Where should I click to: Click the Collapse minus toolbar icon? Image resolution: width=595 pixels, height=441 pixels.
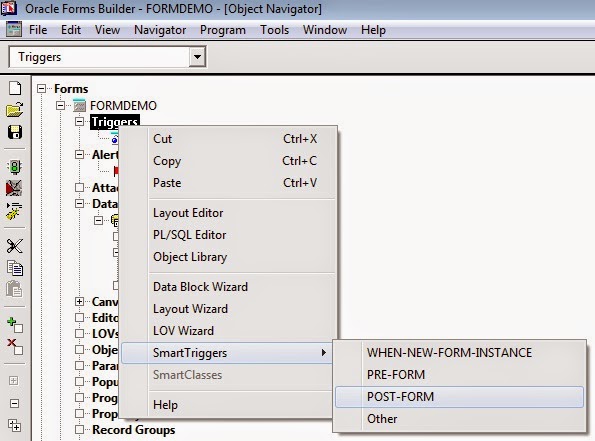(x=14, y=403)
